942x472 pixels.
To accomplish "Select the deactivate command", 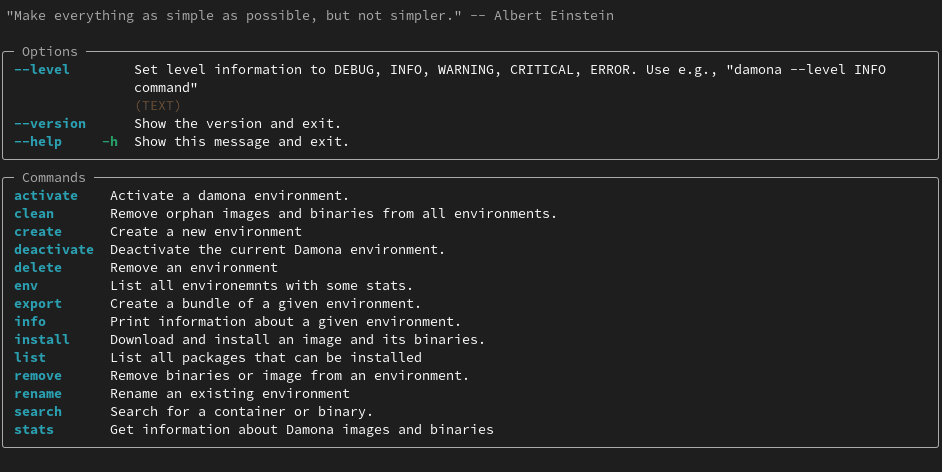I will 54,250.
